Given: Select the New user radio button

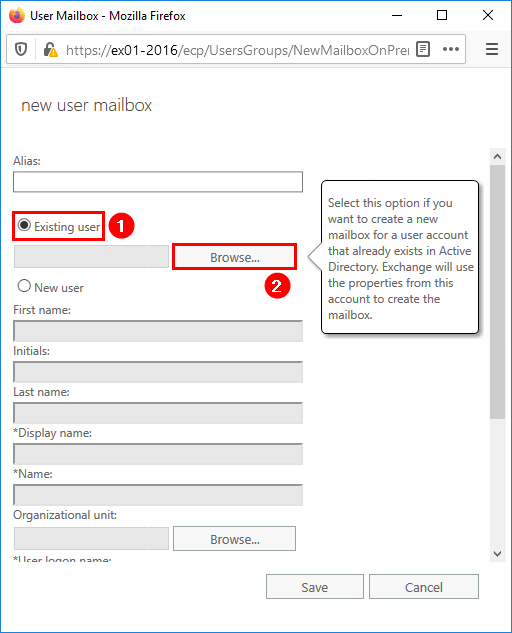Looking at the screenshot, I should 24,286.
